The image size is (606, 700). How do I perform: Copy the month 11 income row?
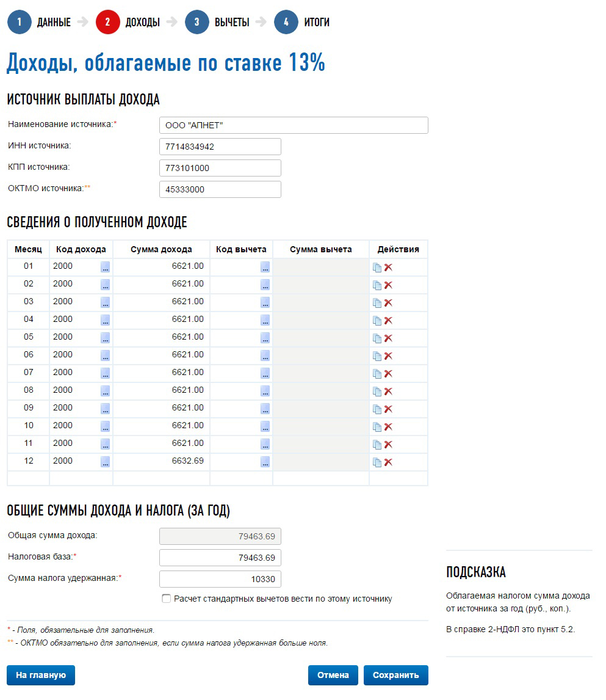[x=377, y=445]
